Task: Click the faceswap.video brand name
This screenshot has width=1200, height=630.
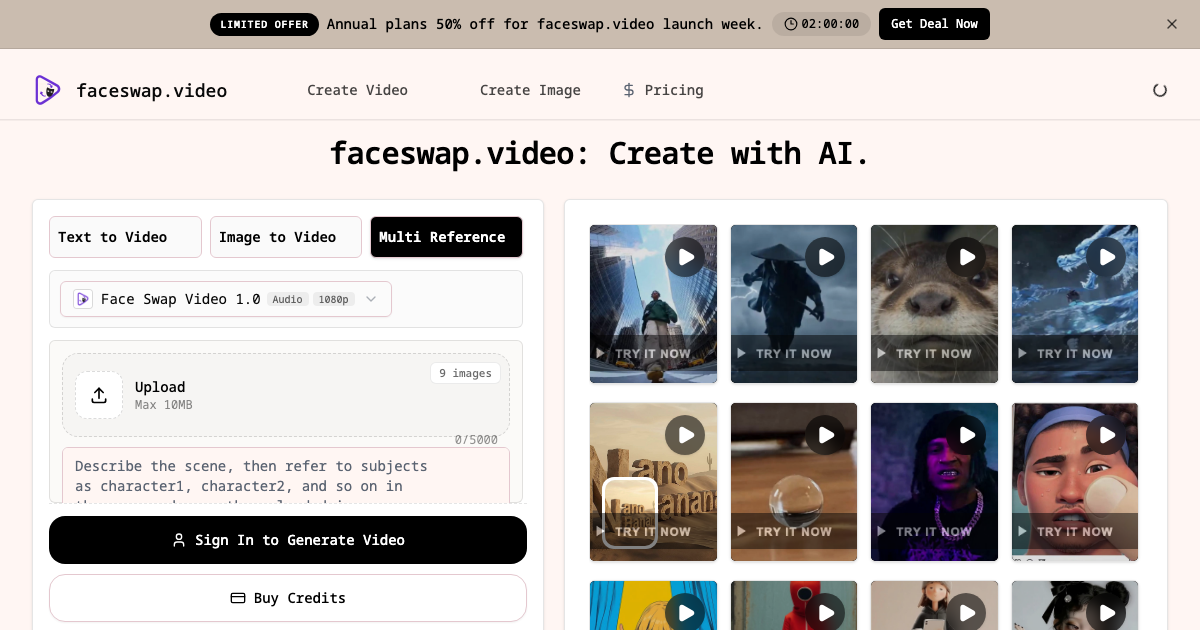Action: point(152,91)
